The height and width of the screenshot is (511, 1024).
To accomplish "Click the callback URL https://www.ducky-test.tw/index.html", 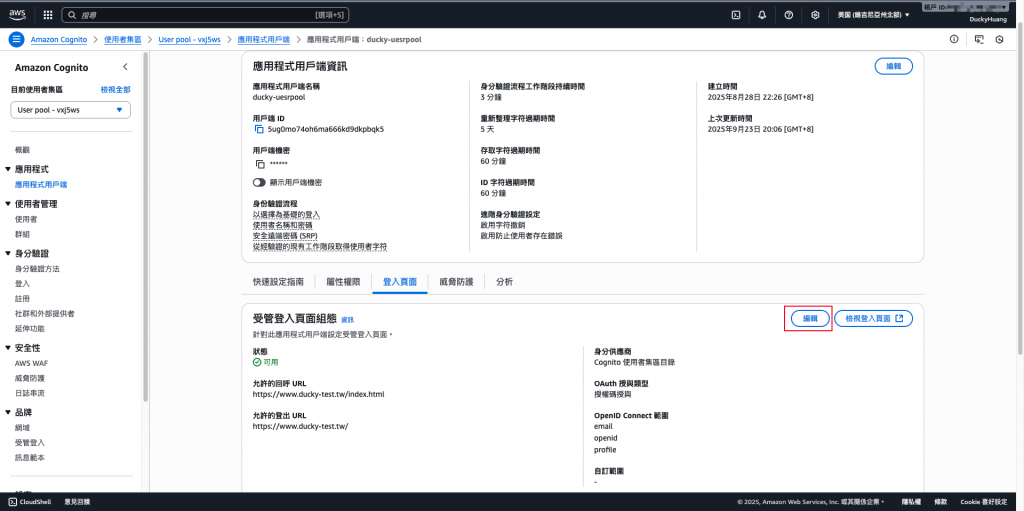I will point(318,395).
